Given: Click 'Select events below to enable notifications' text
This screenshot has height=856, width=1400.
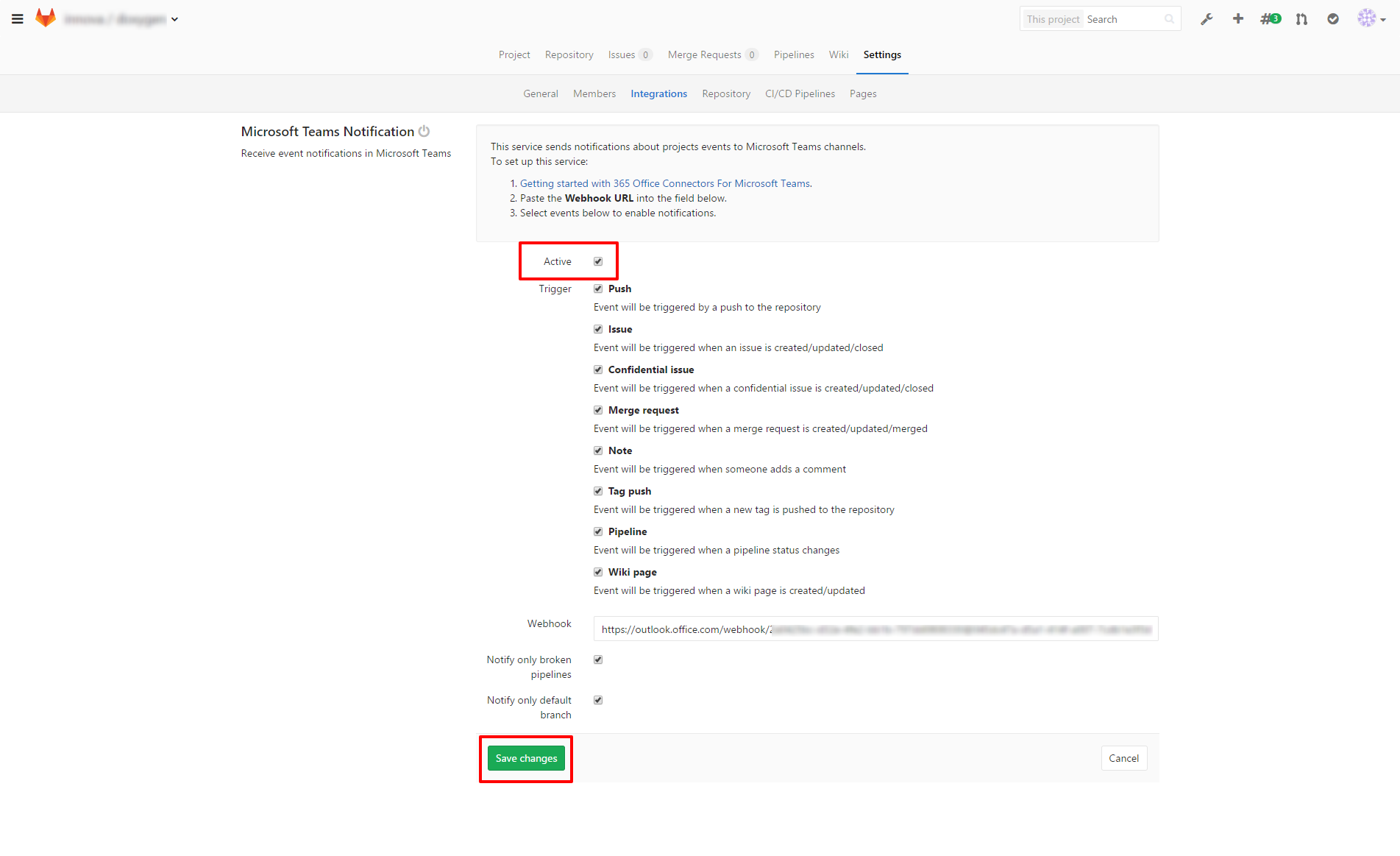Looking at the screenshot, I should click(618, 213).
